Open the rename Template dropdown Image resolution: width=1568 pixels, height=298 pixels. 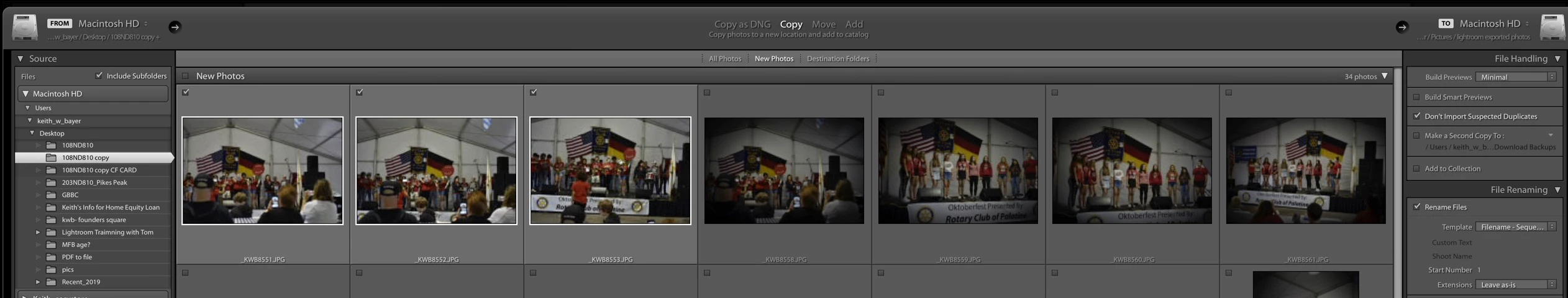pyautogui.click(x=1516, y=227)
